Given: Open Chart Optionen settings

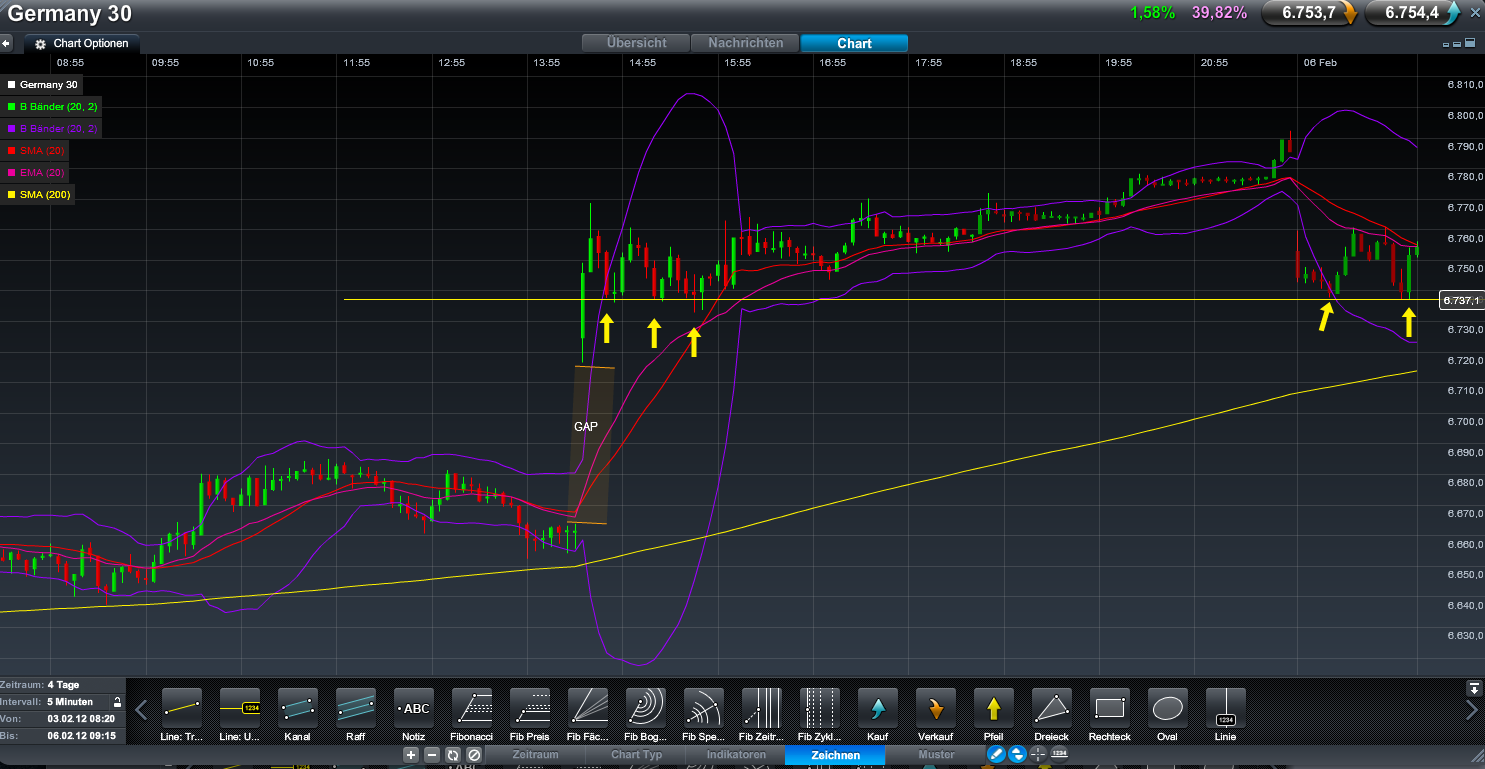Looking at the screenshot, I should coord(82,44).
